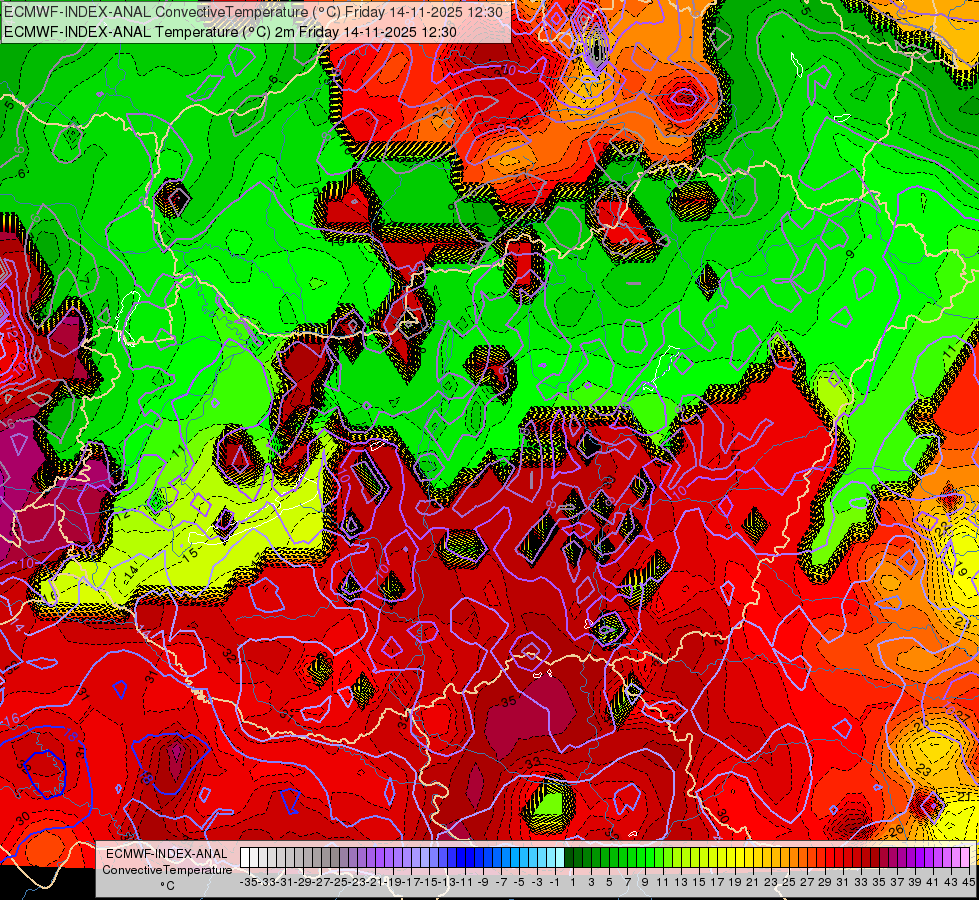This screenshot has width=979, height=900.
Task: Click the ECMWF-INDEX-ANAL label in the legend
Action: click(x=166, y=853)
